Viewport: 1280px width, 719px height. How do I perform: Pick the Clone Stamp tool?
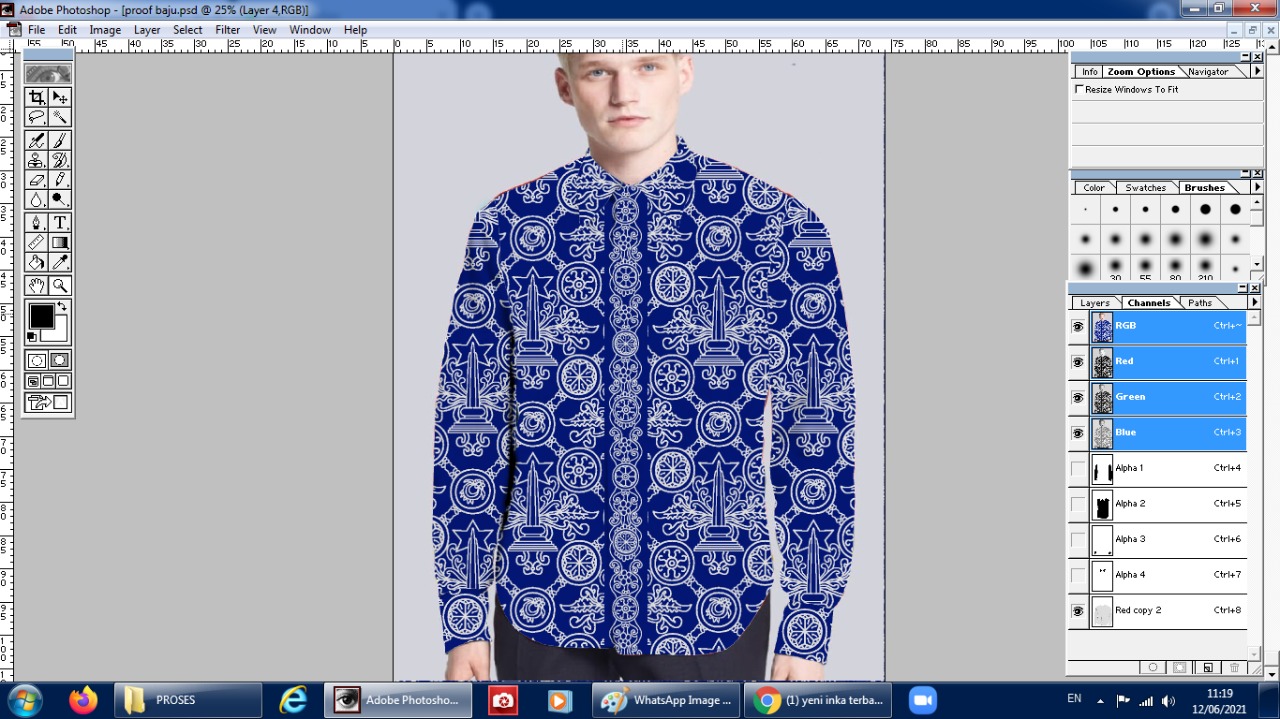tap(37, 160)
